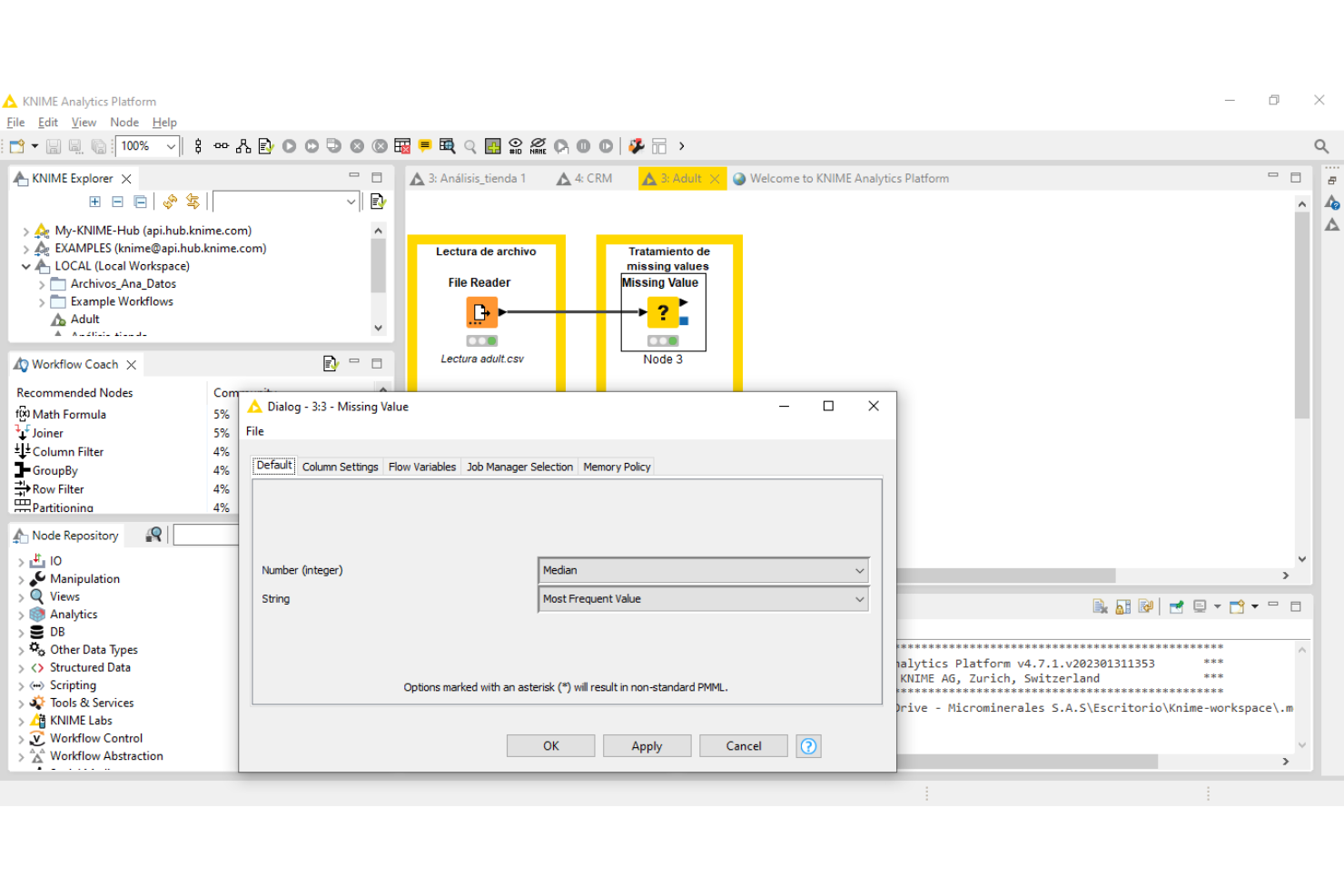Click OK in Missing Value dialog
The height and width of the screenshot is (896, 1344).
[551, 746]
